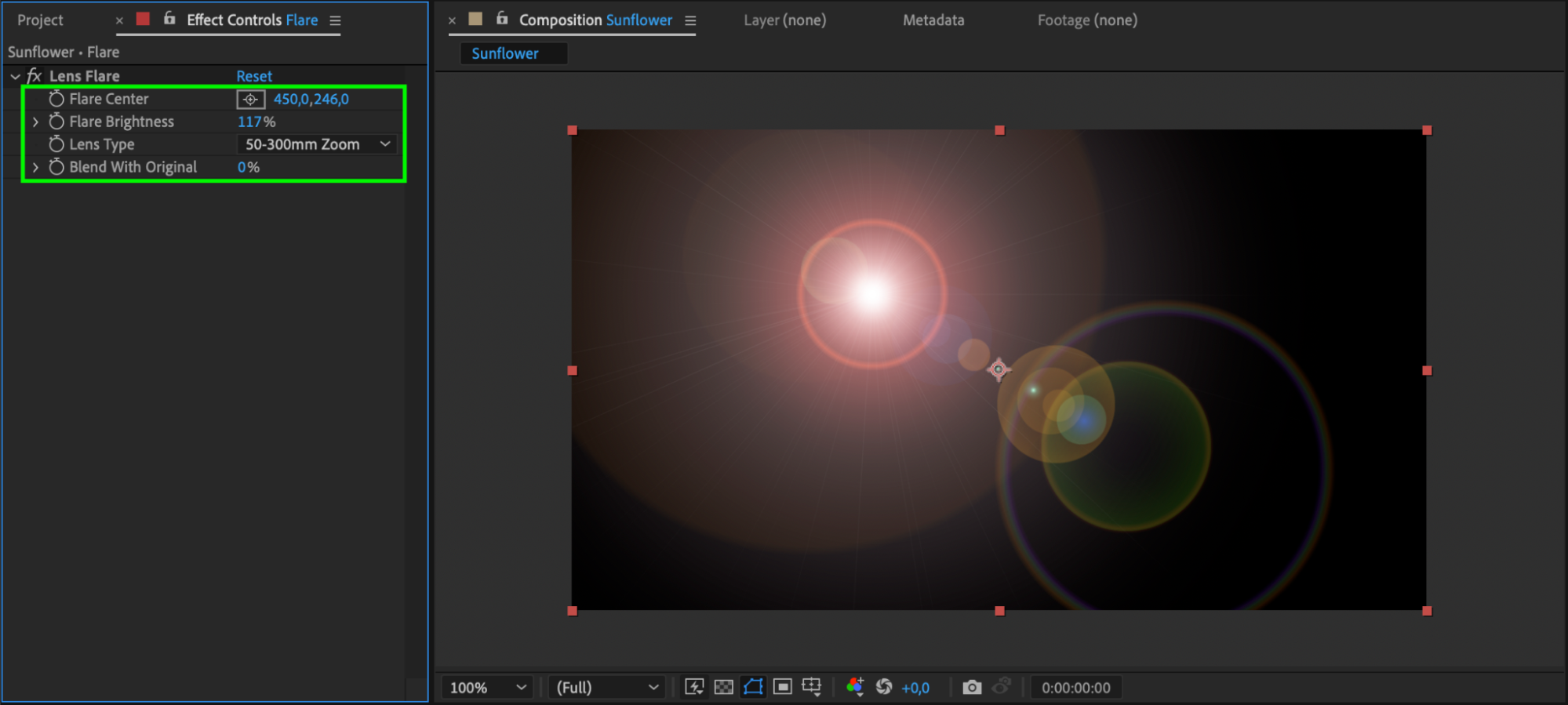The height and width of the screenshot is (705, 1568).
Task: Expand the Blend With Original property
Action: click(35, 167)
